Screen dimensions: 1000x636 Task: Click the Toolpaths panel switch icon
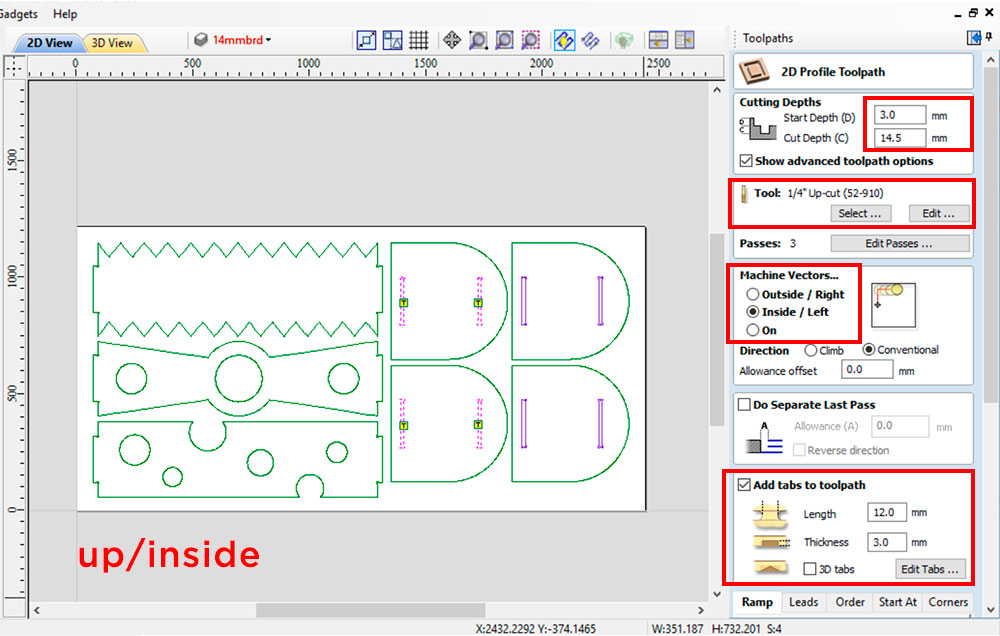click(x=974, y=38)
